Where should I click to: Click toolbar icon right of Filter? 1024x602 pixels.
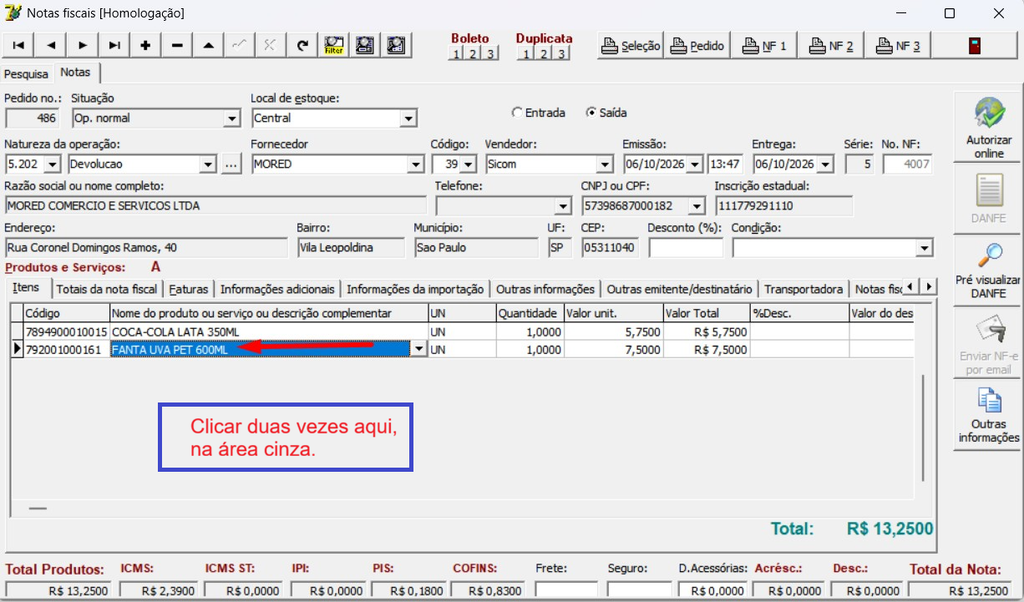point(365,45)
